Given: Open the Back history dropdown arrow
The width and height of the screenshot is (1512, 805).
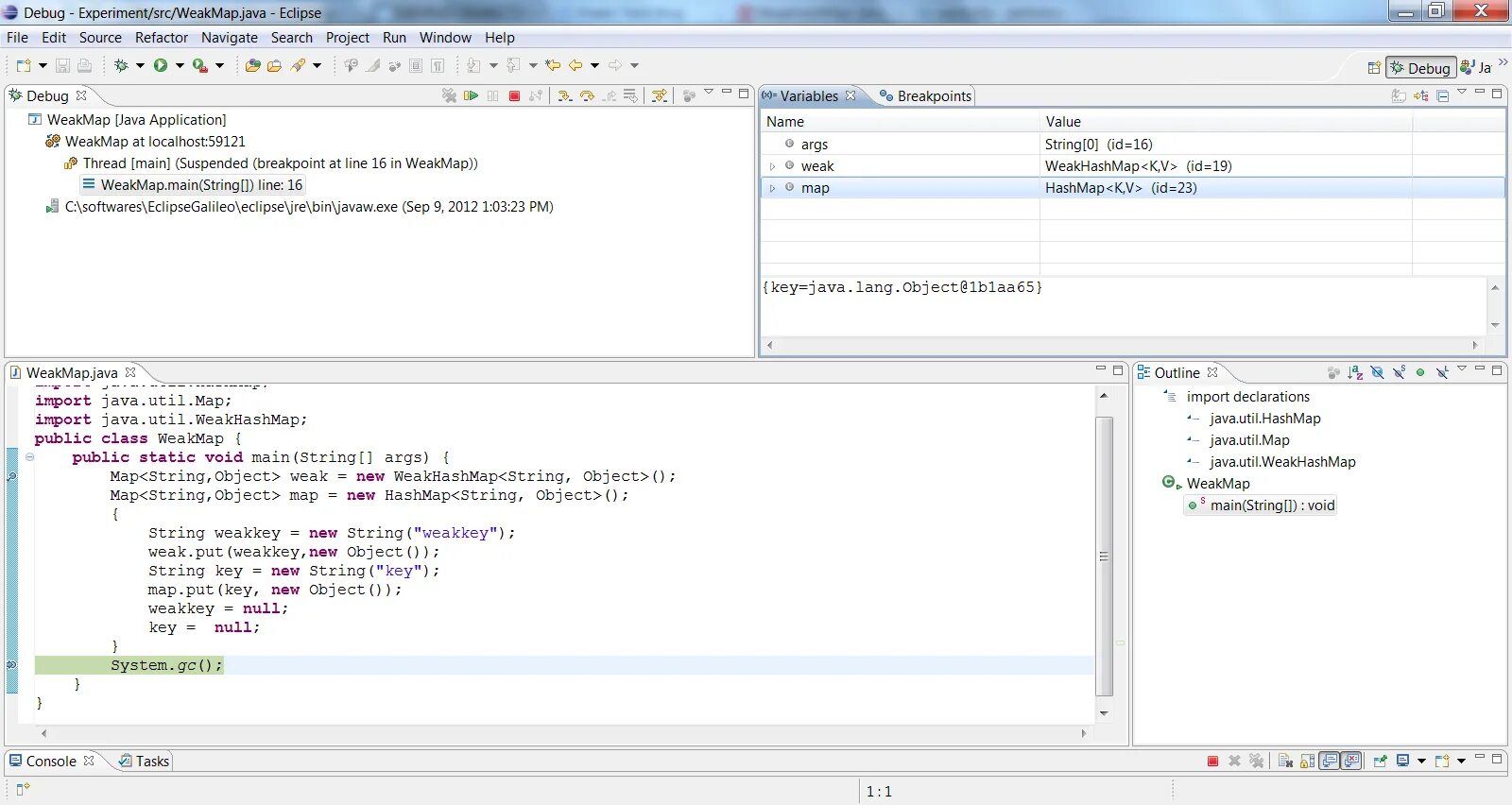Looking at the screenshot, I should pyautogui.click(x=594, y=65).
